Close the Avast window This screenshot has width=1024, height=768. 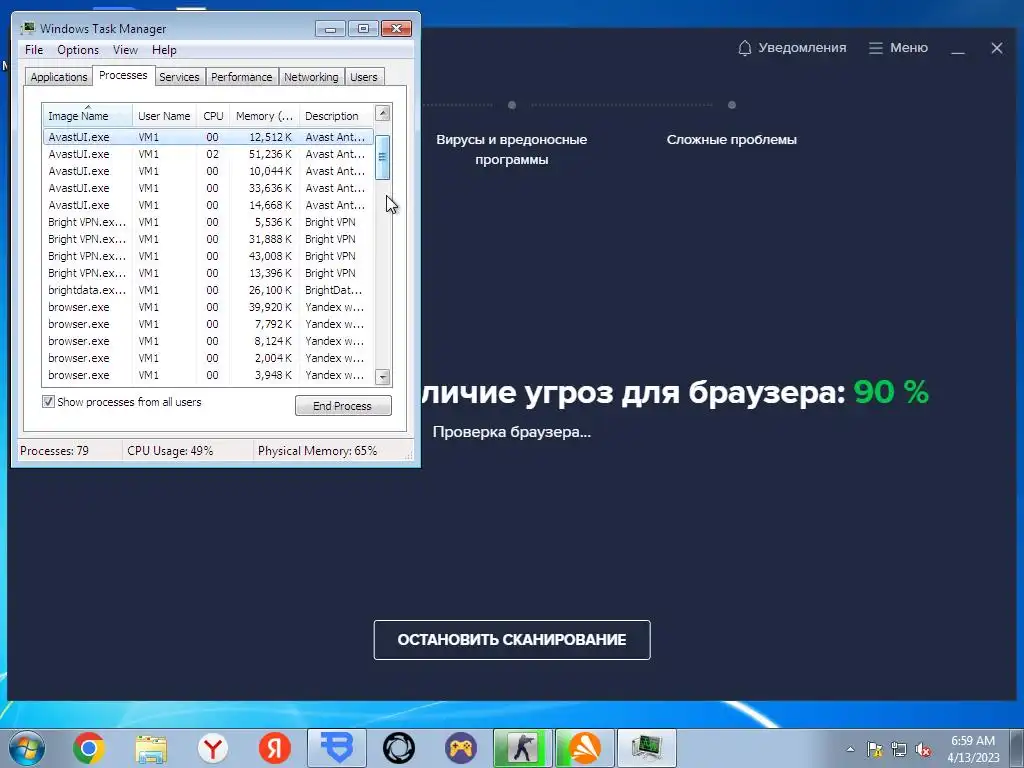click(x=997, y=48)
